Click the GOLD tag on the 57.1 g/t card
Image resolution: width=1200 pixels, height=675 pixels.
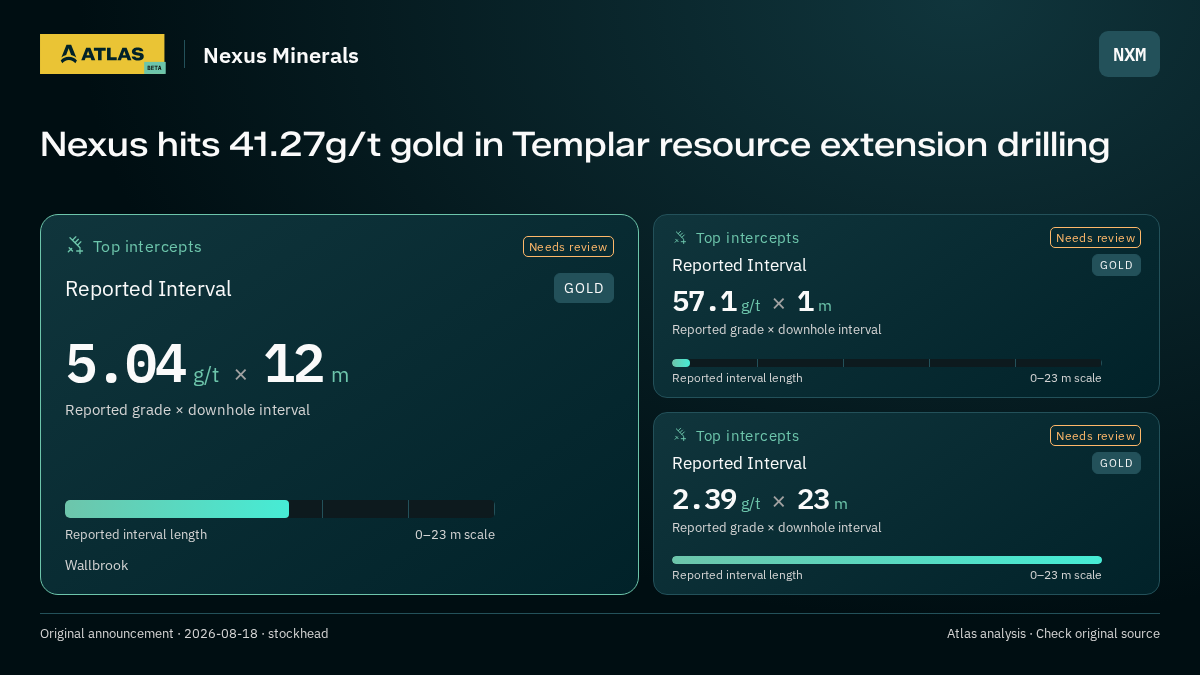[x=1116, y=265]
